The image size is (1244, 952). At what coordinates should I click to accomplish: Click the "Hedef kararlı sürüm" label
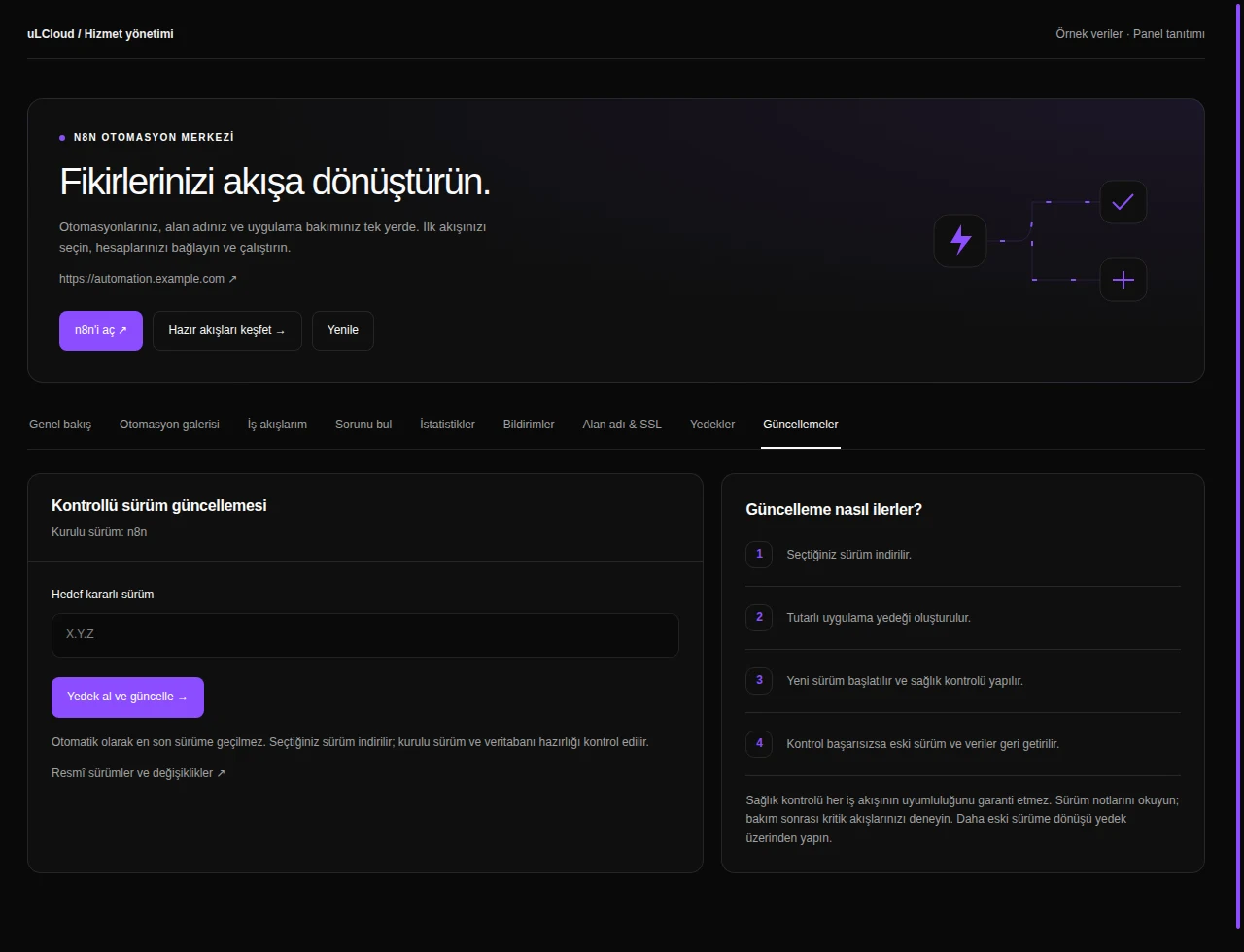(x=103, y=595)
